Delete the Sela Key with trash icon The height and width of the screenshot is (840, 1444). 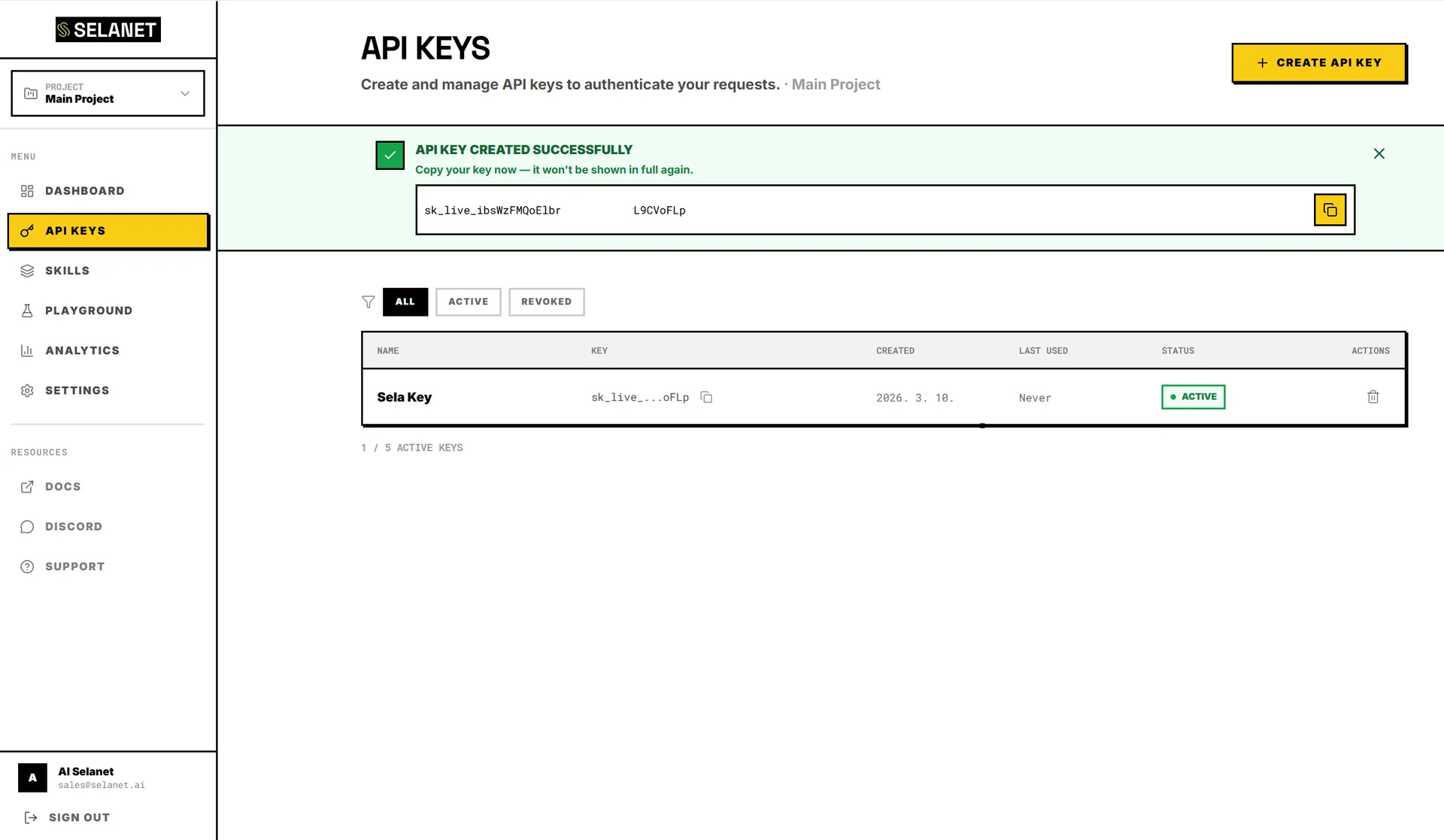1373,397
